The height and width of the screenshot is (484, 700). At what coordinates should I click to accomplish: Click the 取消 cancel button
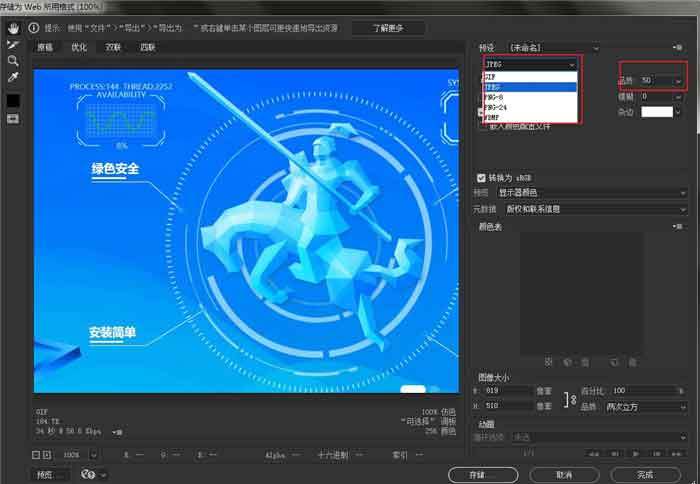pyautogui.click(x=564, y=475)
